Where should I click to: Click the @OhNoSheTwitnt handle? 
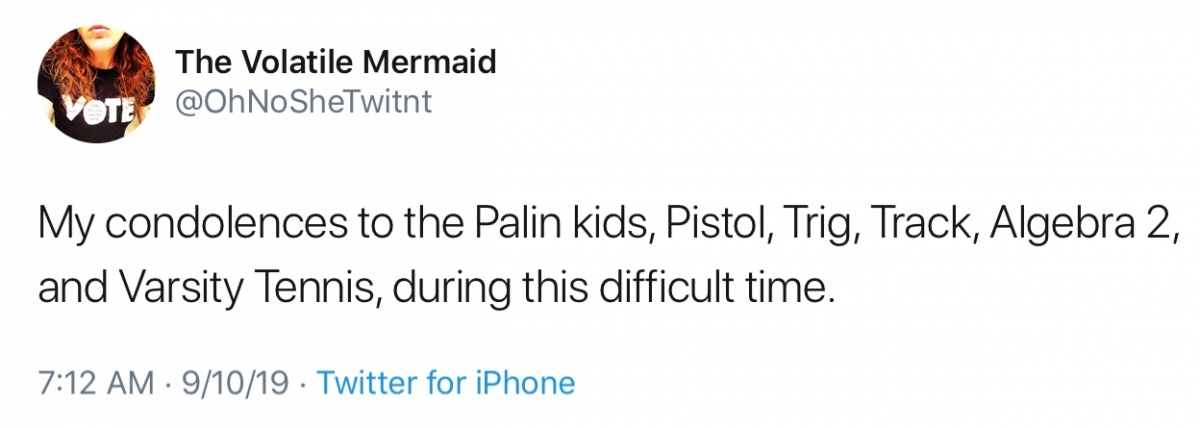[304, 103]
